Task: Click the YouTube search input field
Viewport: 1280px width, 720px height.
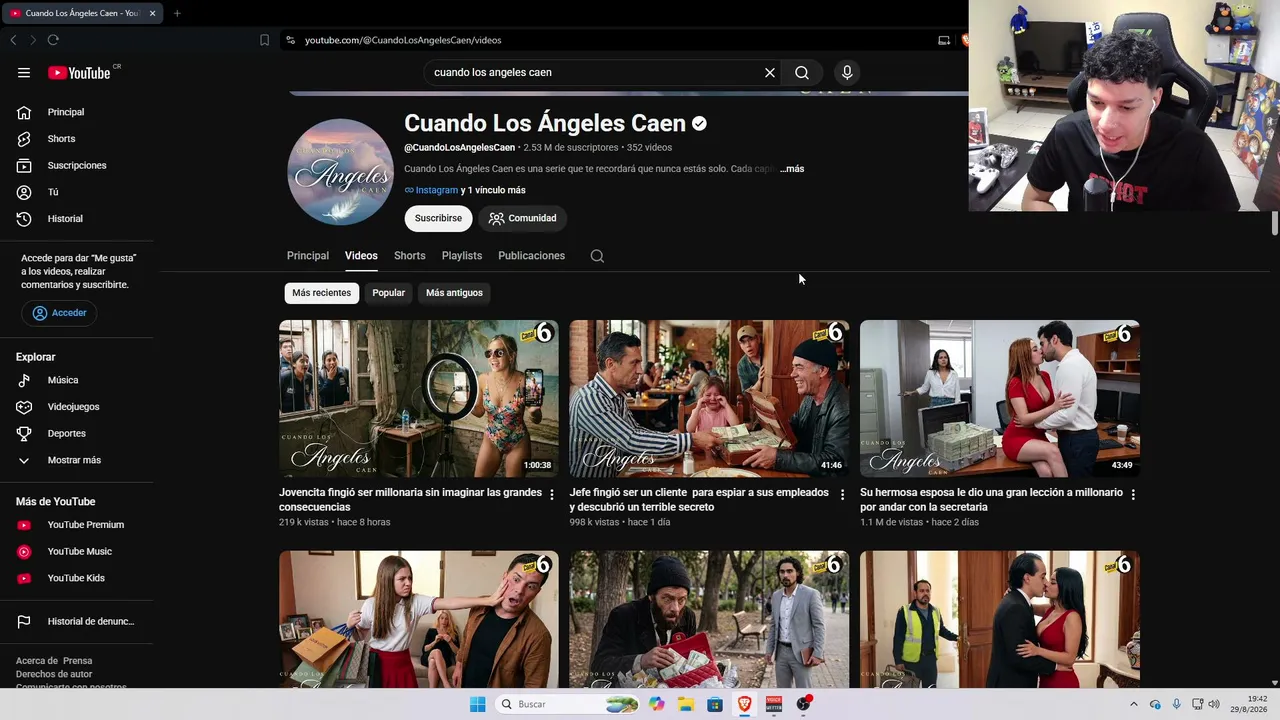Action: [595, 72]
